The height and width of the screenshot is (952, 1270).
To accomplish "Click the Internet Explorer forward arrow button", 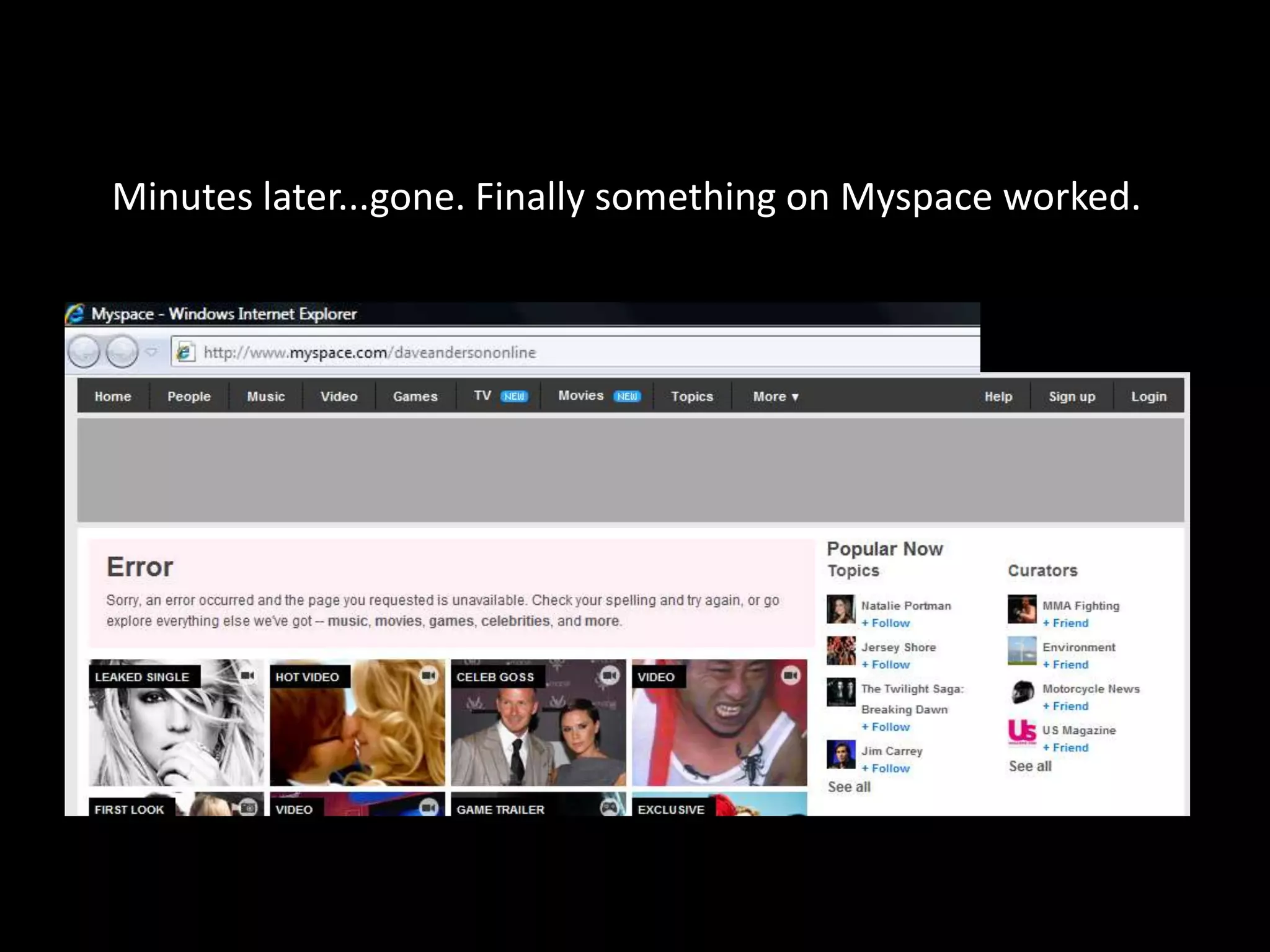I will point(122,351).
